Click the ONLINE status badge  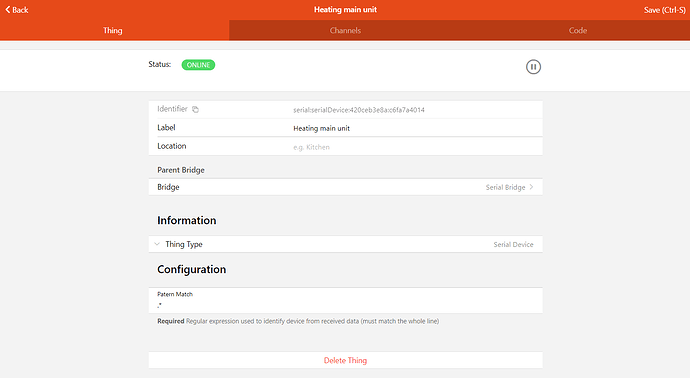coord(198,65)
